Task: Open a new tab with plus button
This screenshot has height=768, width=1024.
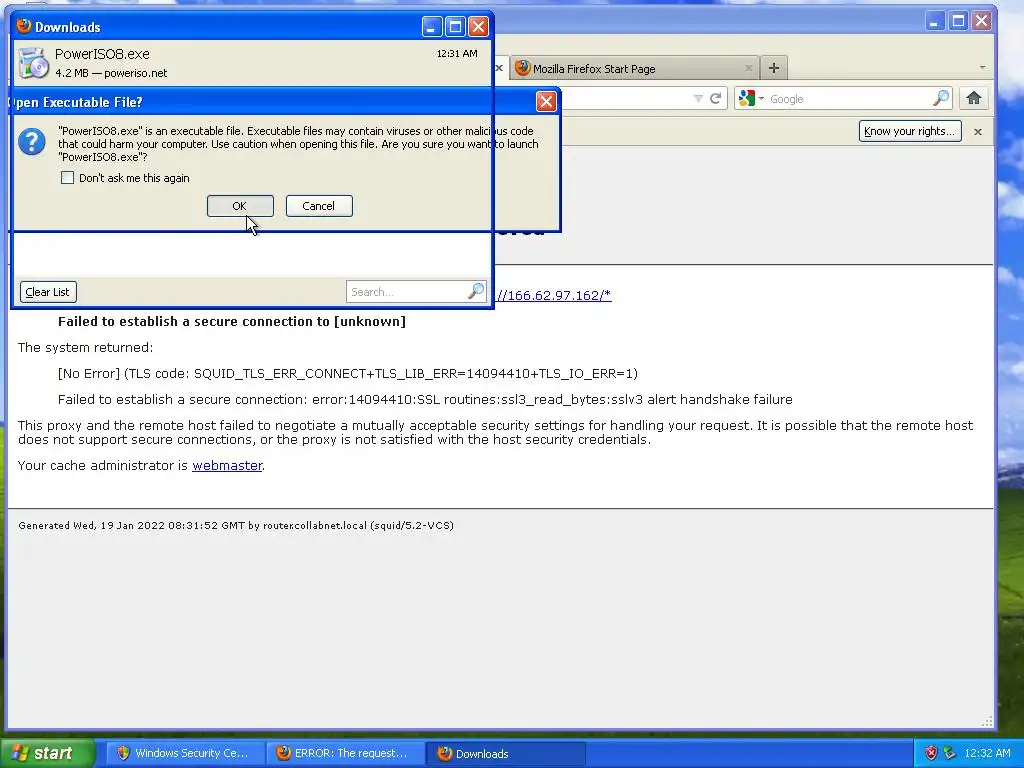Action: 774,68
